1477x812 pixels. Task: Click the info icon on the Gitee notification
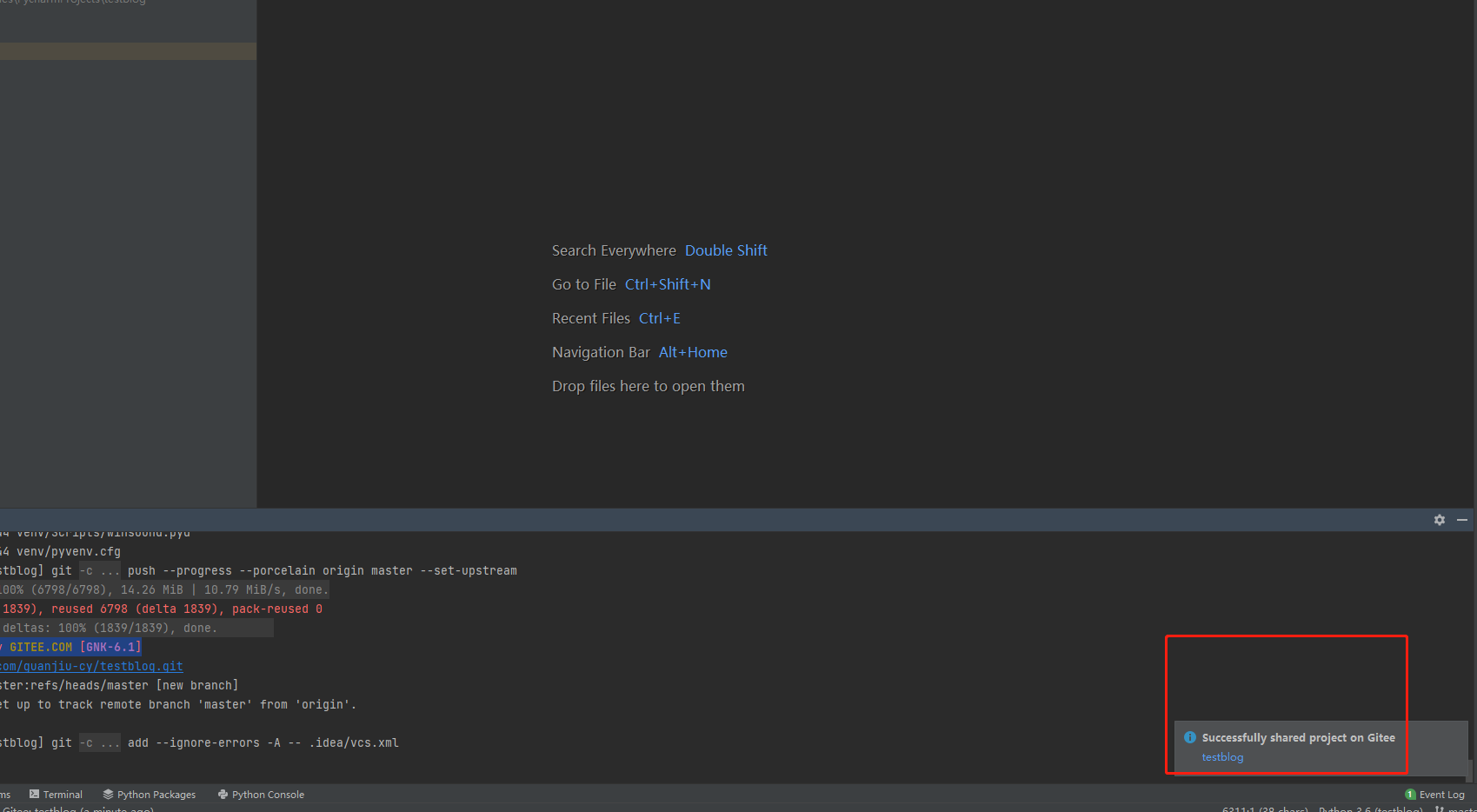[x=1189, y=737]
